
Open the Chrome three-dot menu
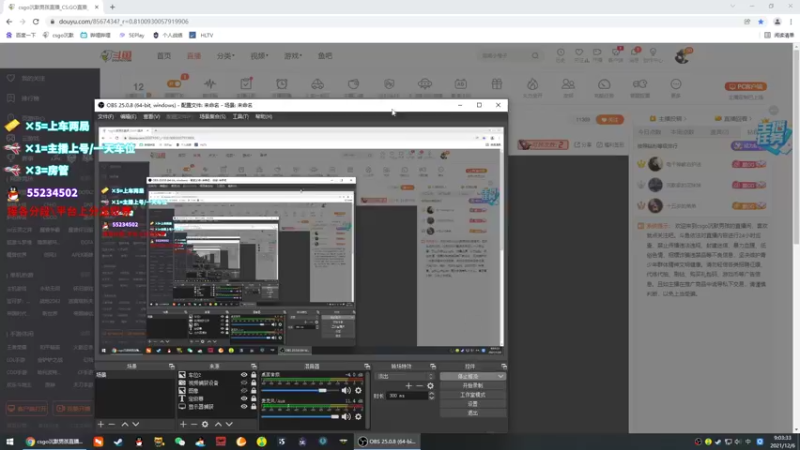tap(791, 22)
